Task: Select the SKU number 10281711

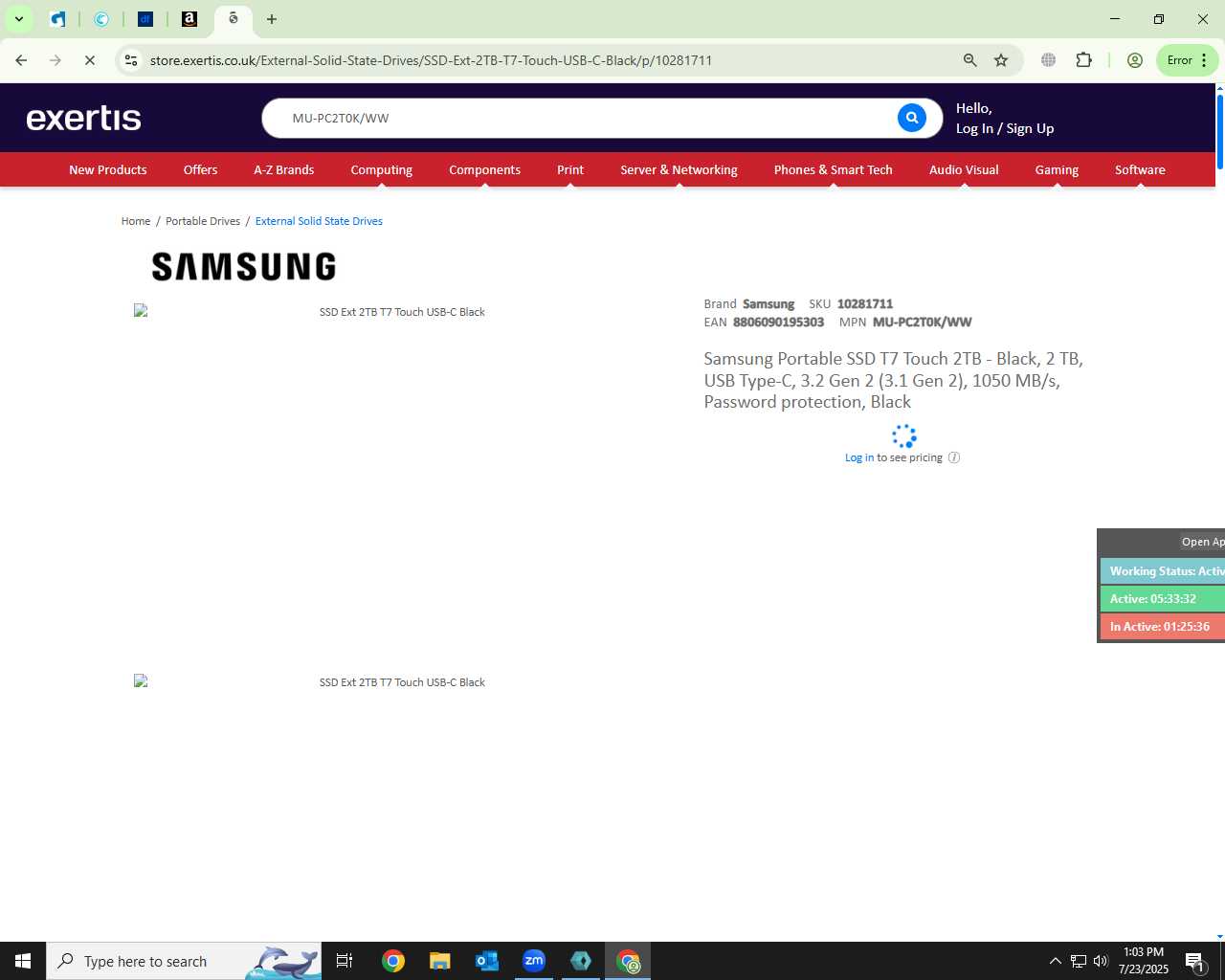Action: click(x=865, y=304)
